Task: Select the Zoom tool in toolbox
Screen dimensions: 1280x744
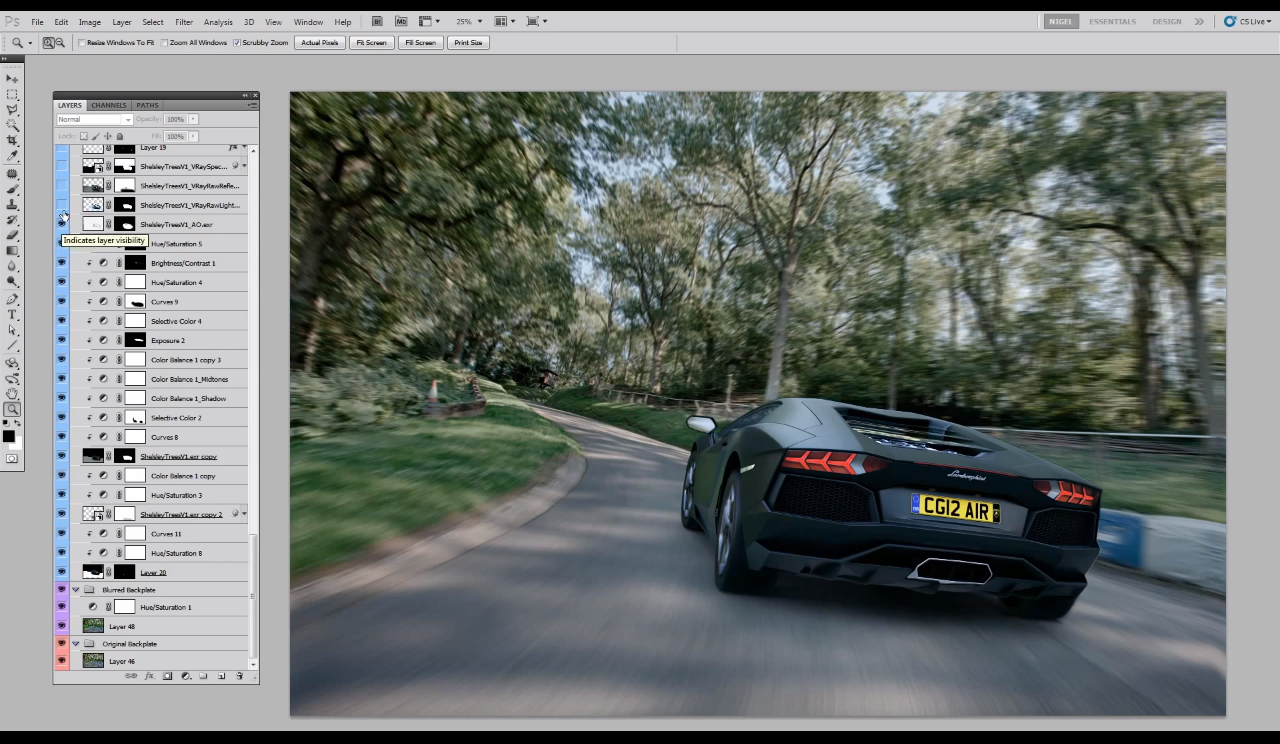Action: pyautogui.click(x=12, y=409)
